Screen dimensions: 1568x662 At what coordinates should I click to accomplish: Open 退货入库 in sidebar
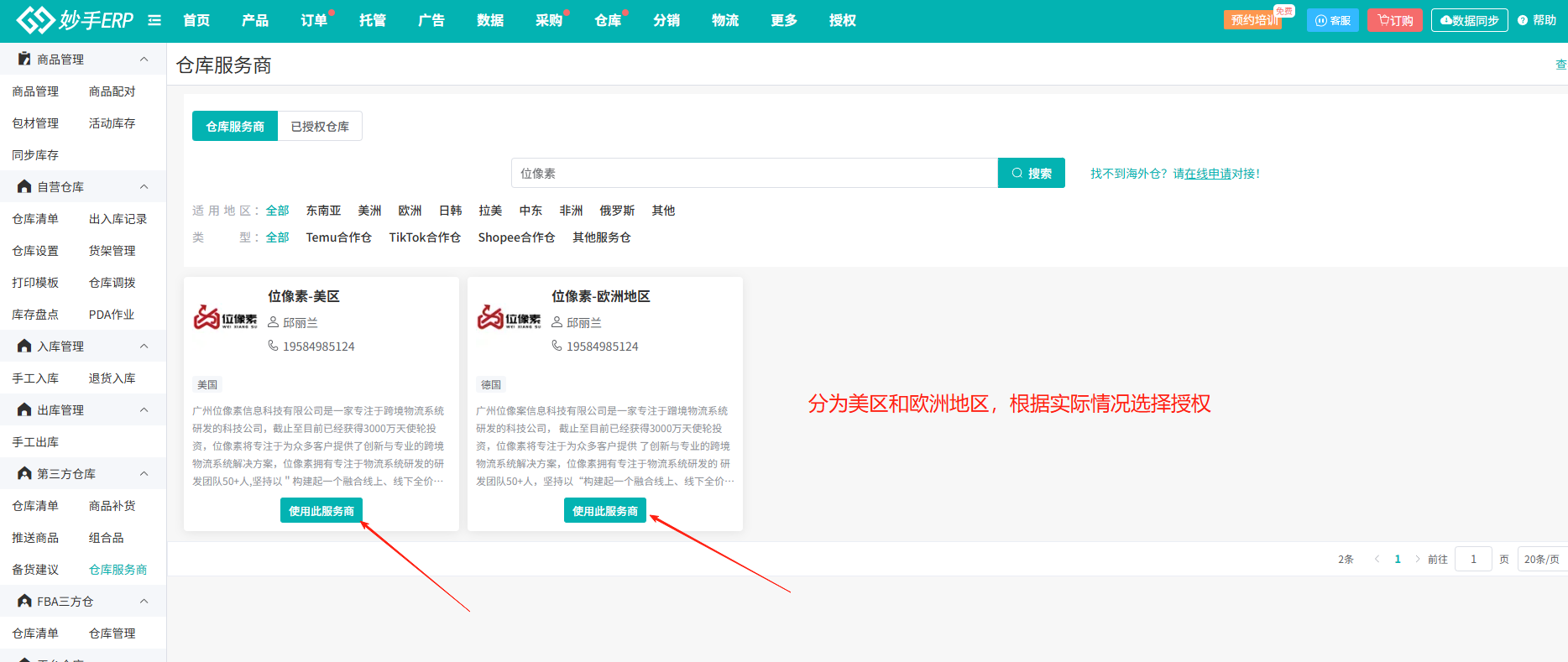pos(112,378)
